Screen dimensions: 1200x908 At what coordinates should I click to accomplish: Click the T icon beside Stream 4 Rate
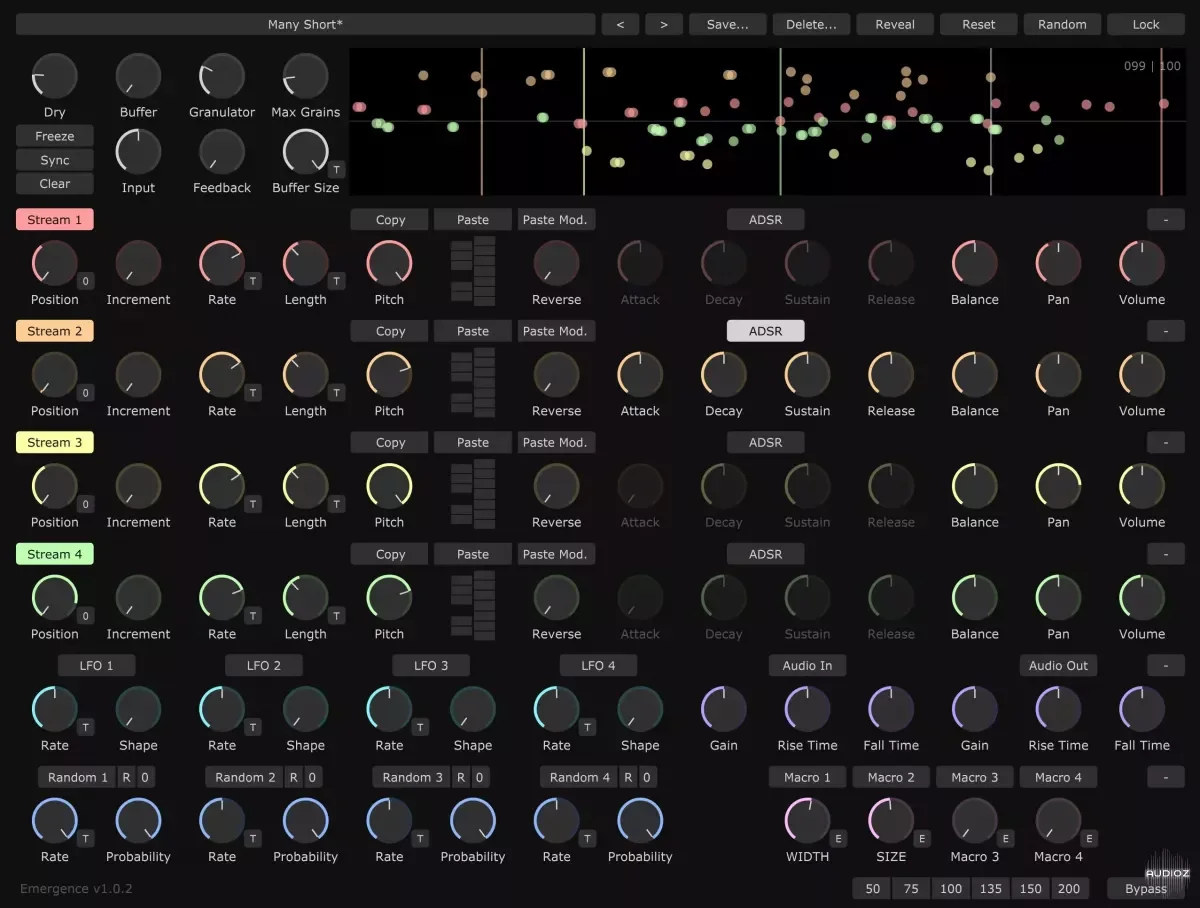point(253,616)
